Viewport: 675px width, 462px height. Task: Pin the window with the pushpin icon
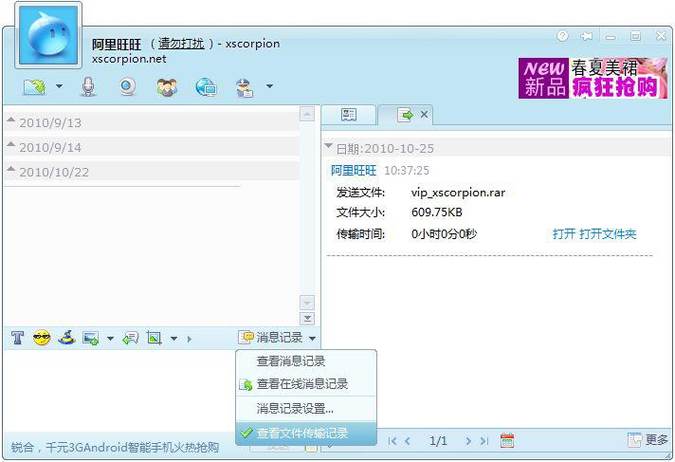[586, 34]
